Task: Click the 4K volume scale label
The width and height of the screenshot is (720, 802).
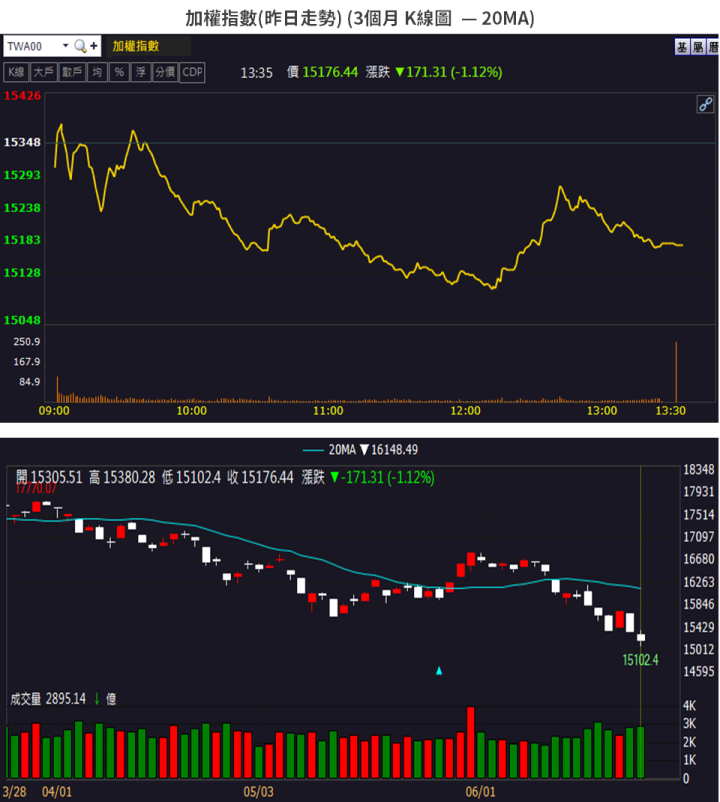Action: click(689, 706)
